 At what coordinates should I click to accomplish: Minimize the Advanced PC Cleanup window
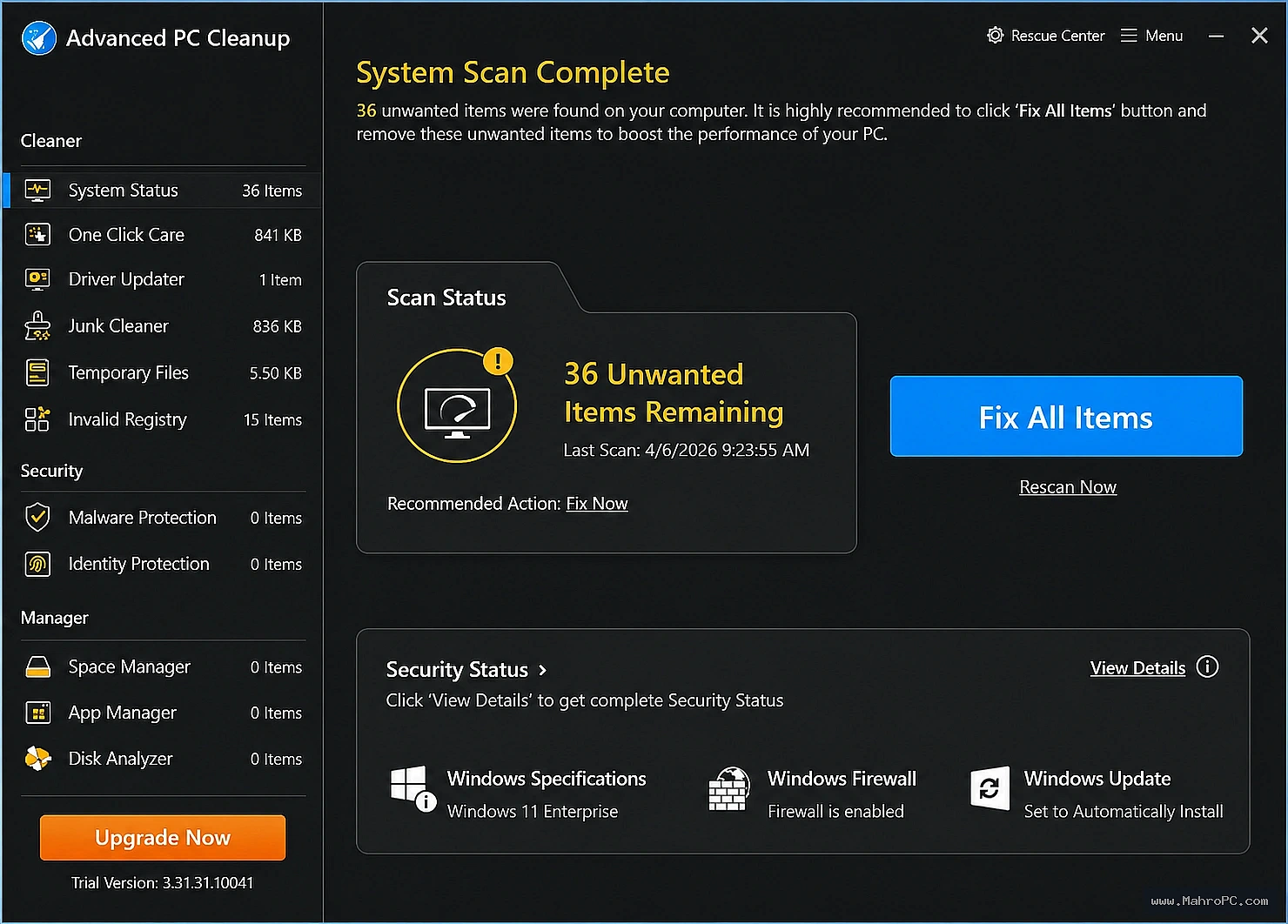[x=1217, y=36]
